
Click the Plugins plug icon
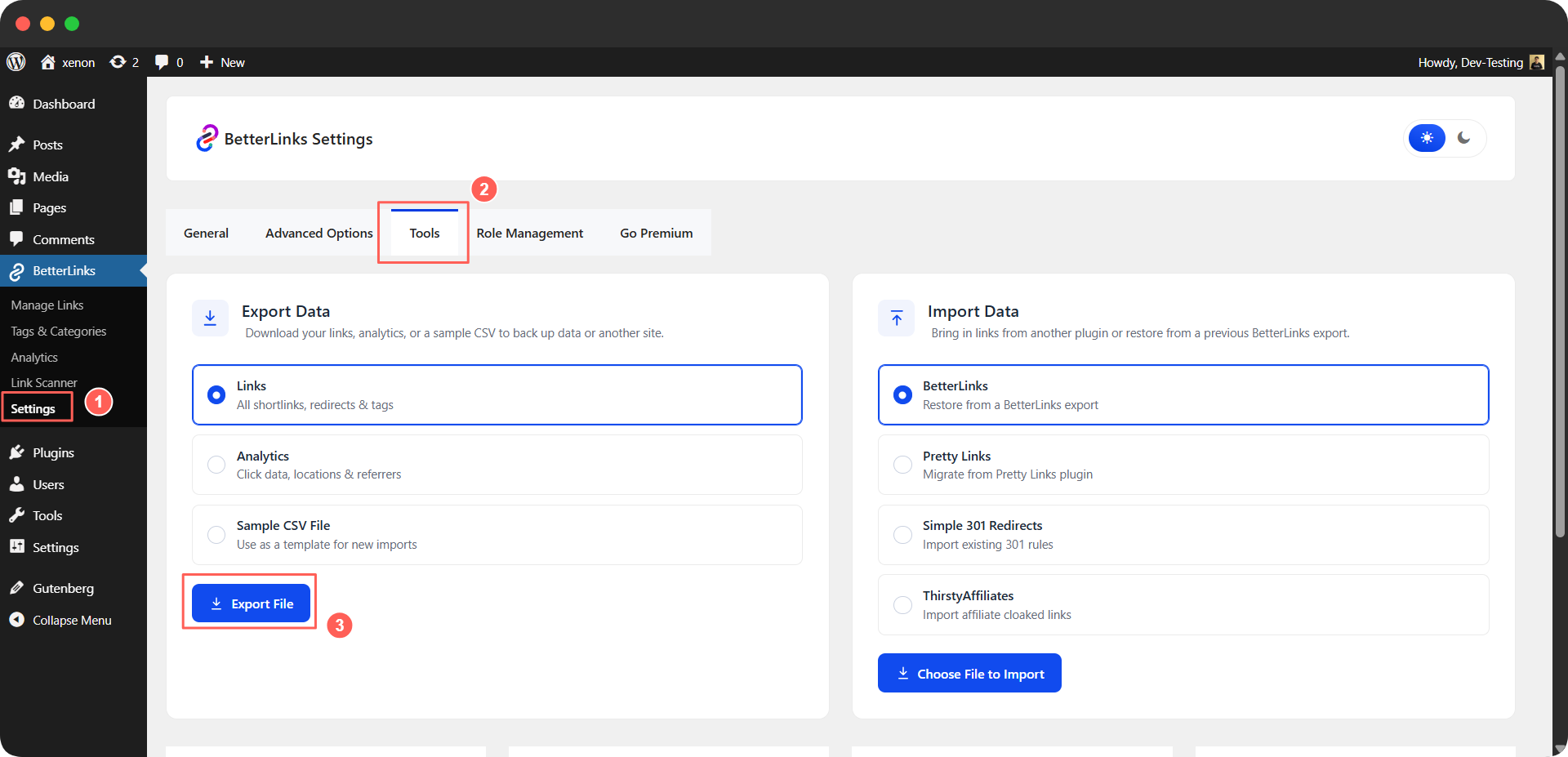(16, 452)
